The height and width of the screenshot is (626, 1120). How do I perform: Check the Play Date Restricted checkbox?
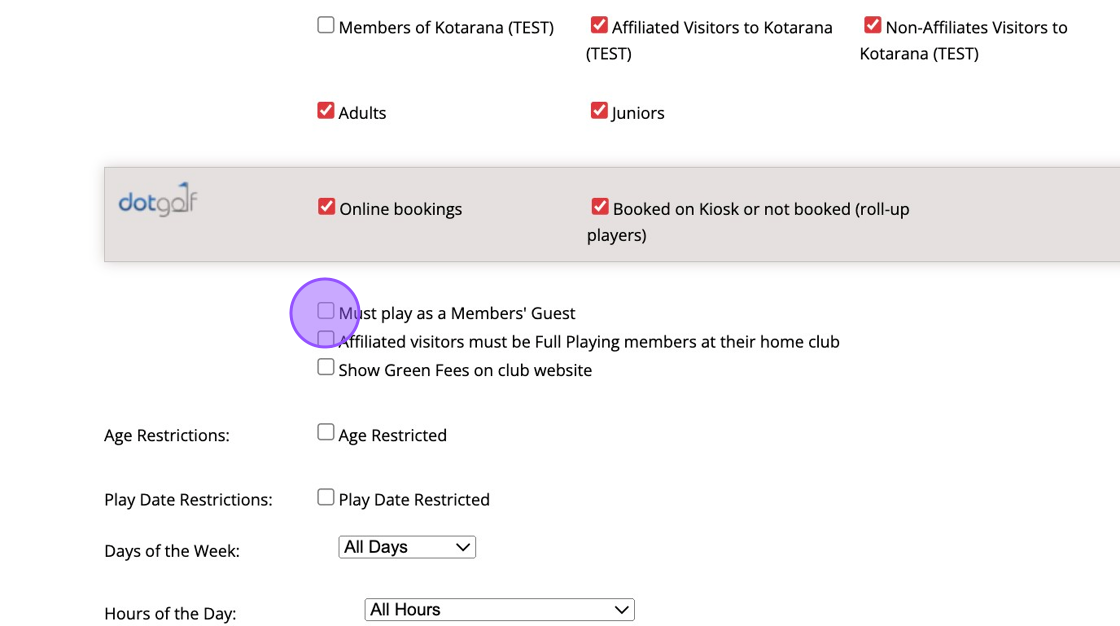(326, 498)
